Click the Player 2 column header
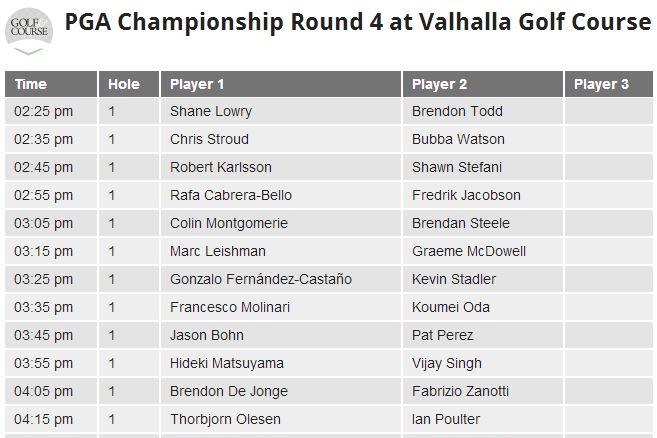Image resolution: width=657 pixels, height=438 pixels. (440, 85)
